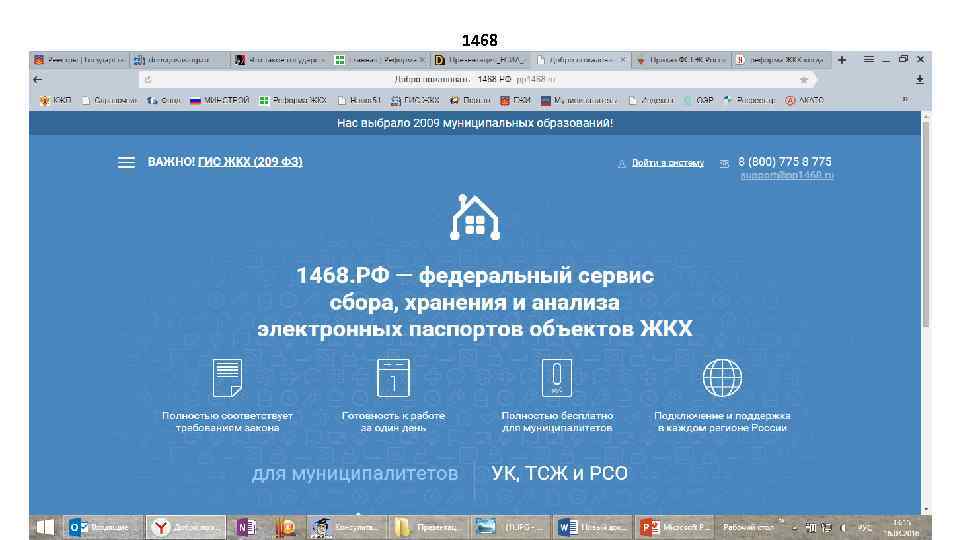Click the support email address link
This screenshot has width=960, height=540.
787,176
